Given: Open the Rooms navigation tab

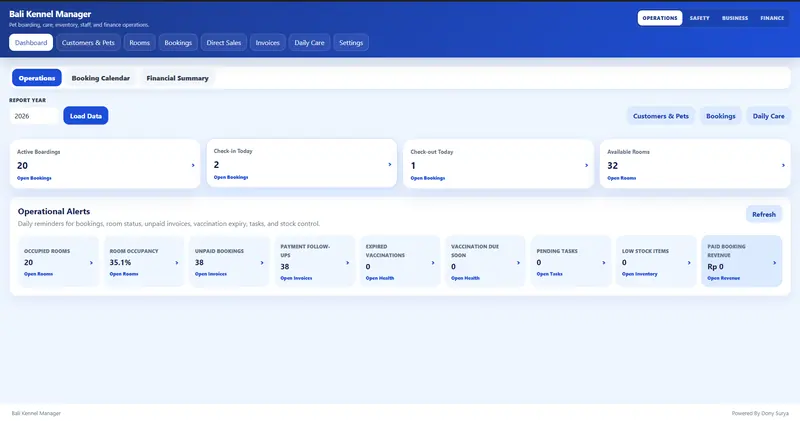Looking at the screenshot, I should tap(139, 43).
